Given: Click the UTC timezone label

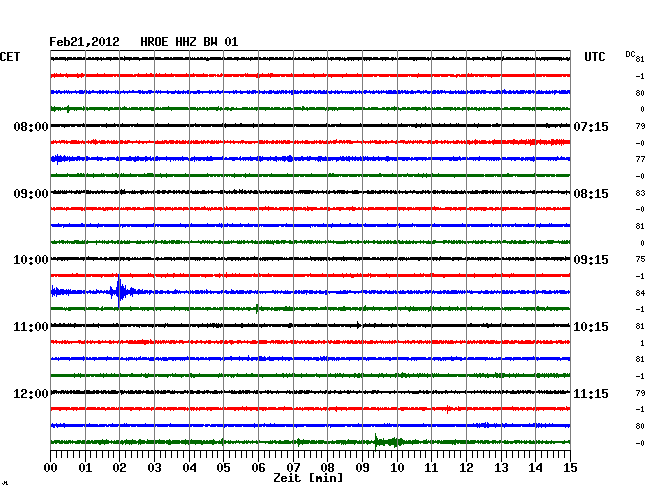Looking at the screenshot, I should [594, 57].
